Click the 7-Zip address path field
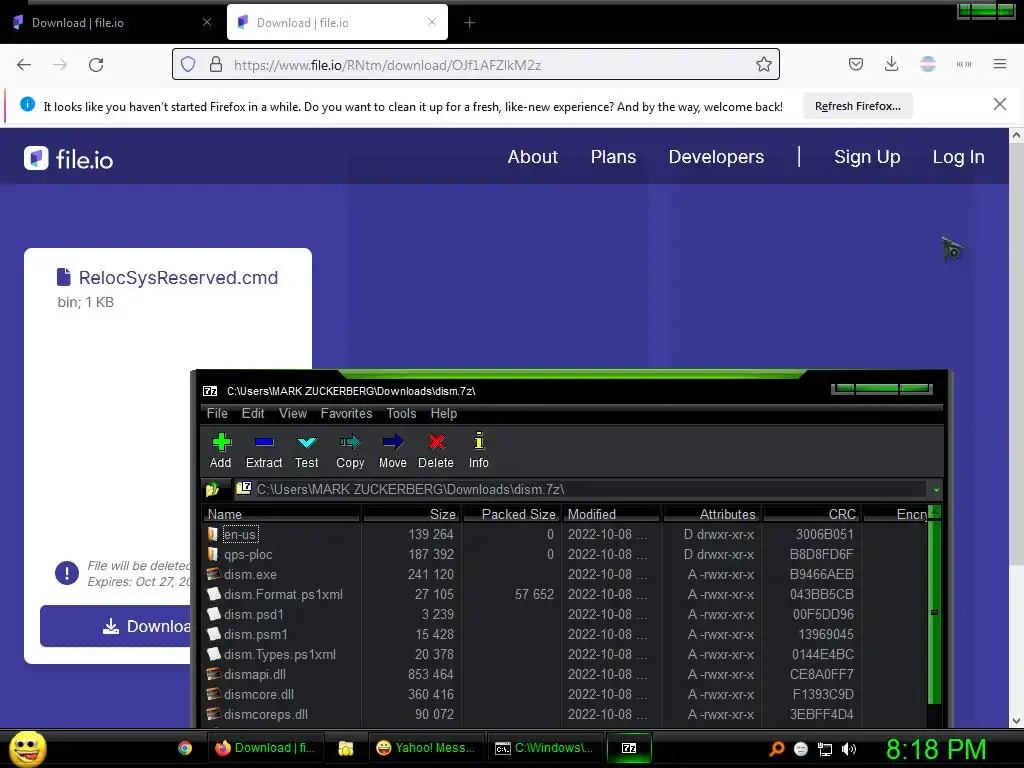This screenshot has width=1024, height=768. point(581,489)
